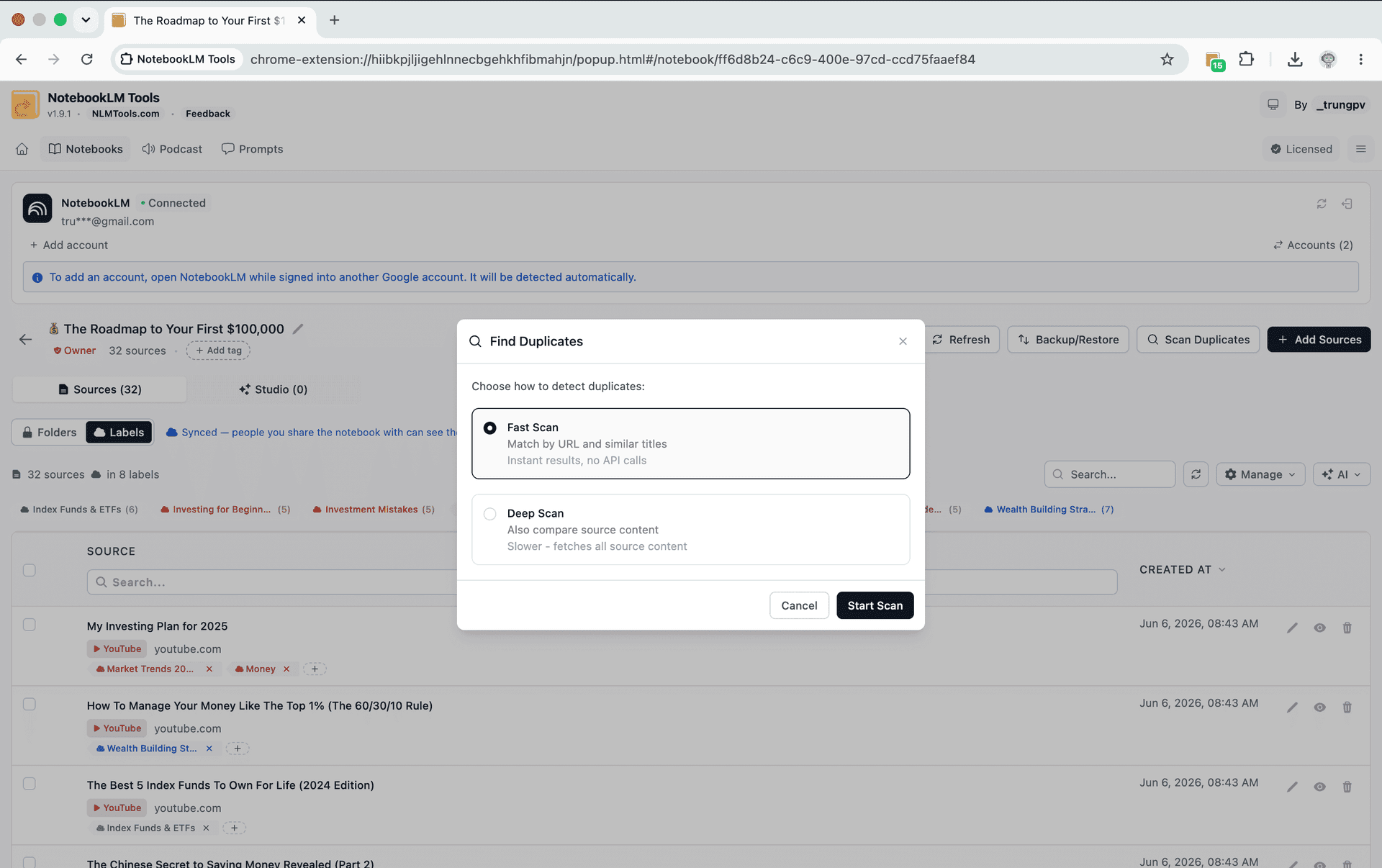1382x868 pixels.
Task: Remove the Market Trends label tag
Action: point(209,669)
